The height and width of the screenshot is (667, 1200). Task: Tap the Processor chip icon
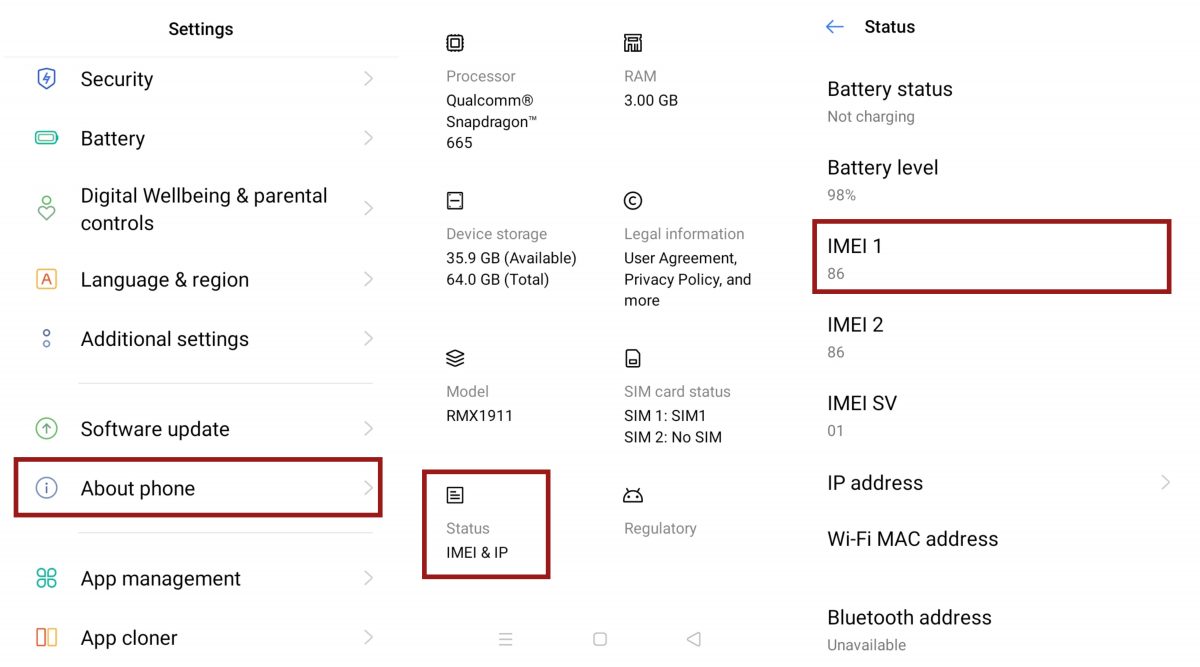click(455, 43)
